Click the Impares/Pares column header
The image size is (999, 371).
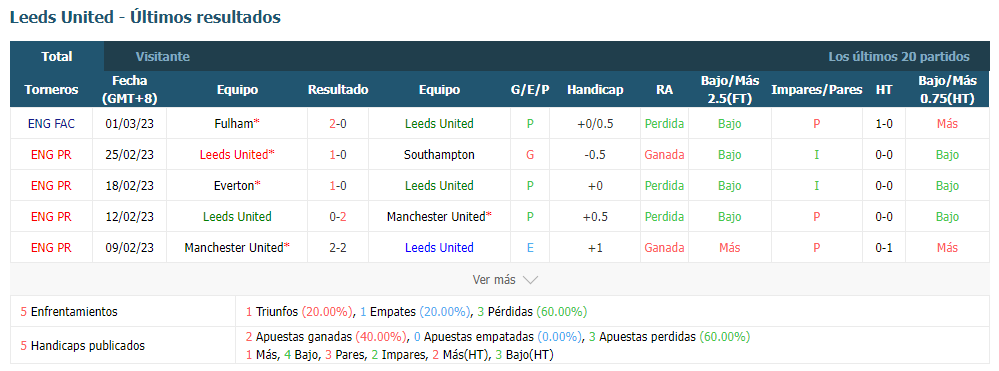click(816, 90)
